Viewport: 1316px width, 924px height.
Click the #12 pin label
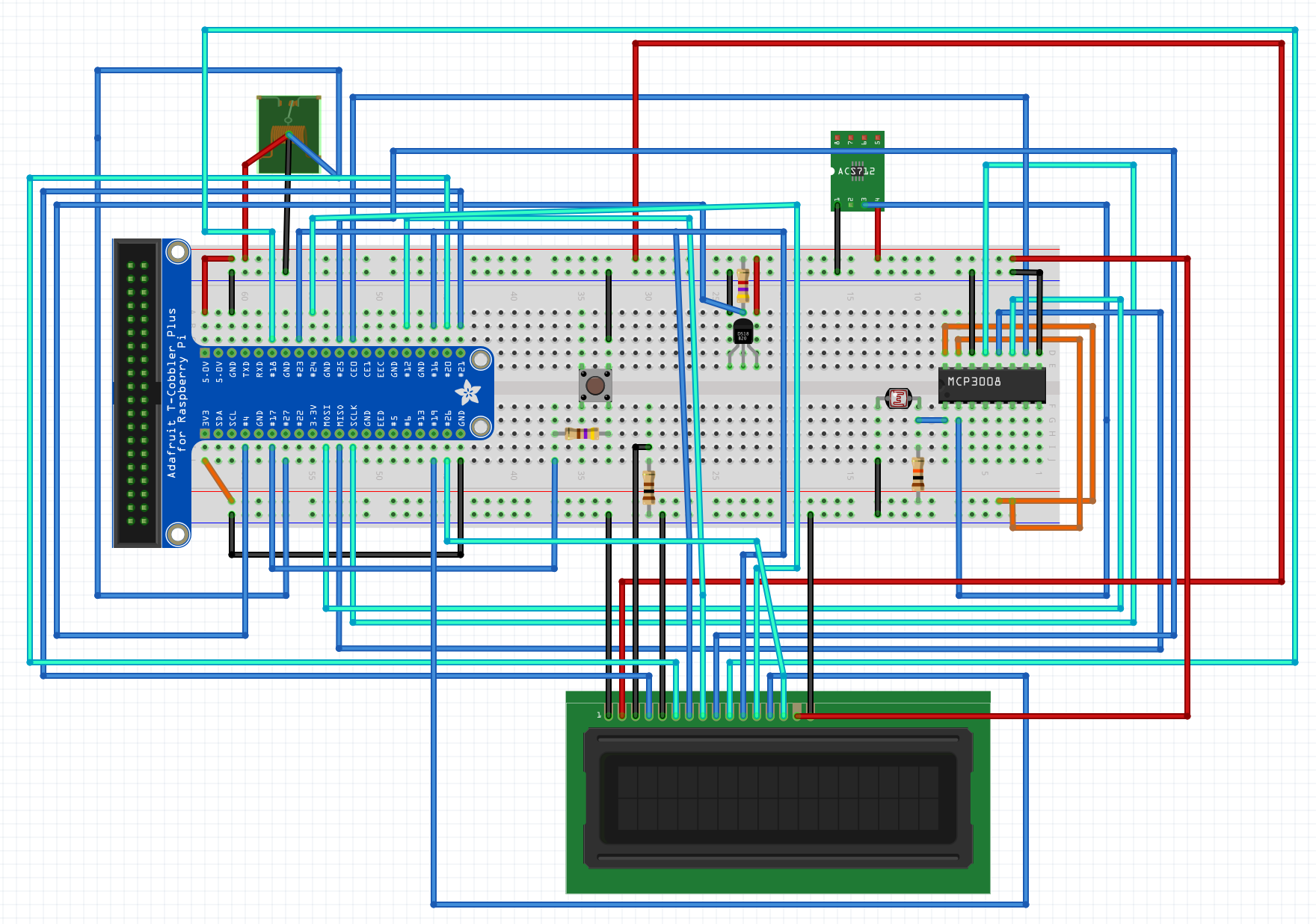[407, 368]
